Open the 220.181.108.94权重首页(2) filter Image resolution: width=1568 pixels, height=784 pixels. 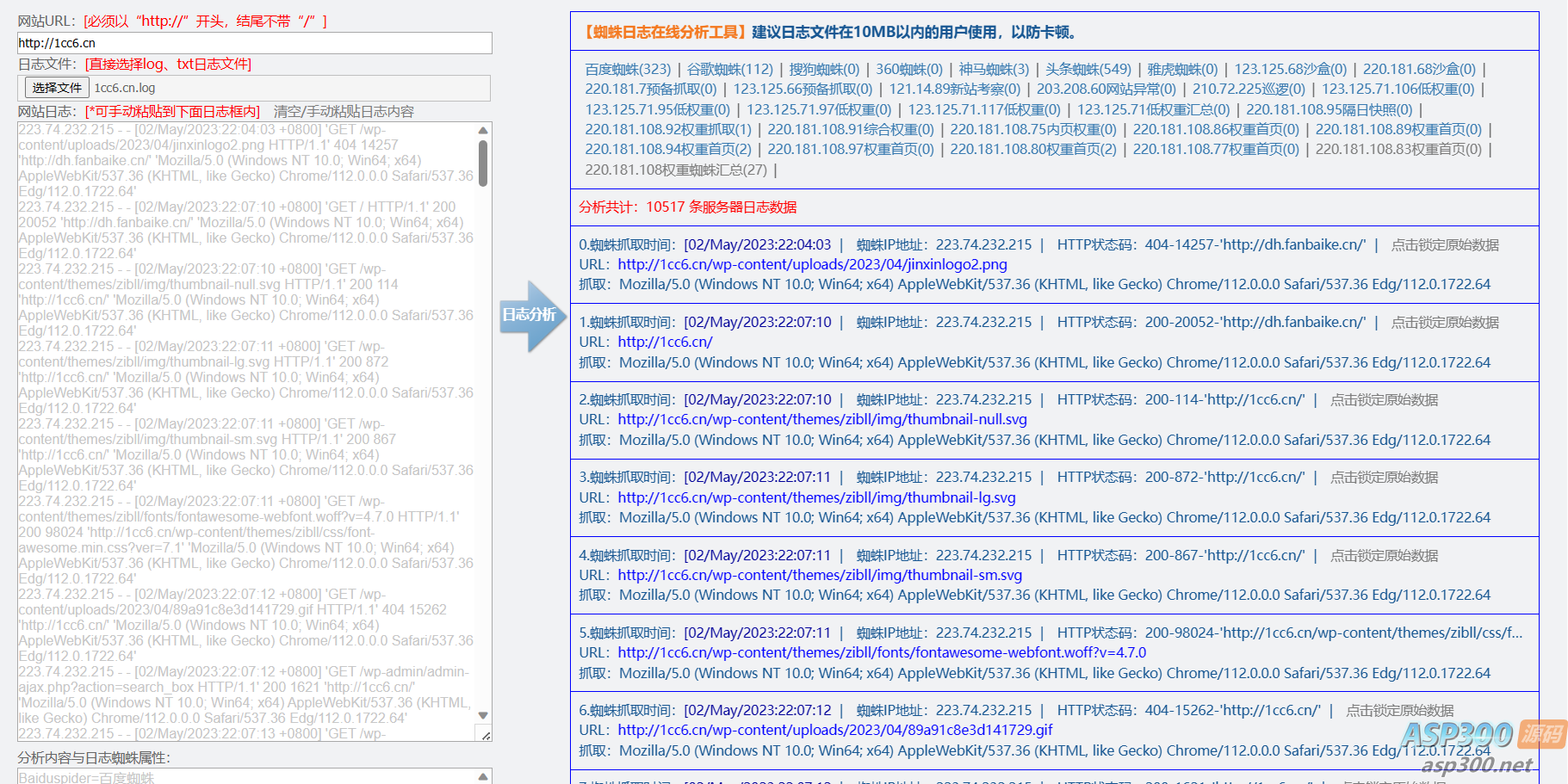(668, 150)
